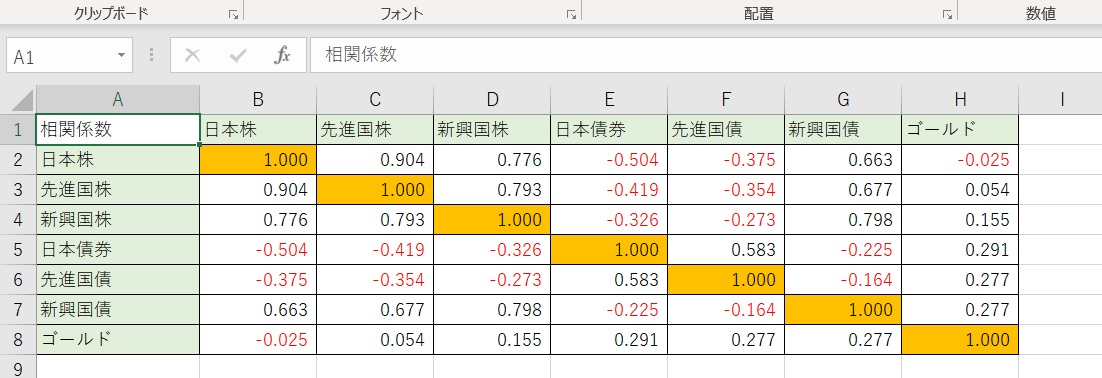Screen dimensions: 1102x378
Task: Click row label cell A3 先進国株
Action: (118, 190)
